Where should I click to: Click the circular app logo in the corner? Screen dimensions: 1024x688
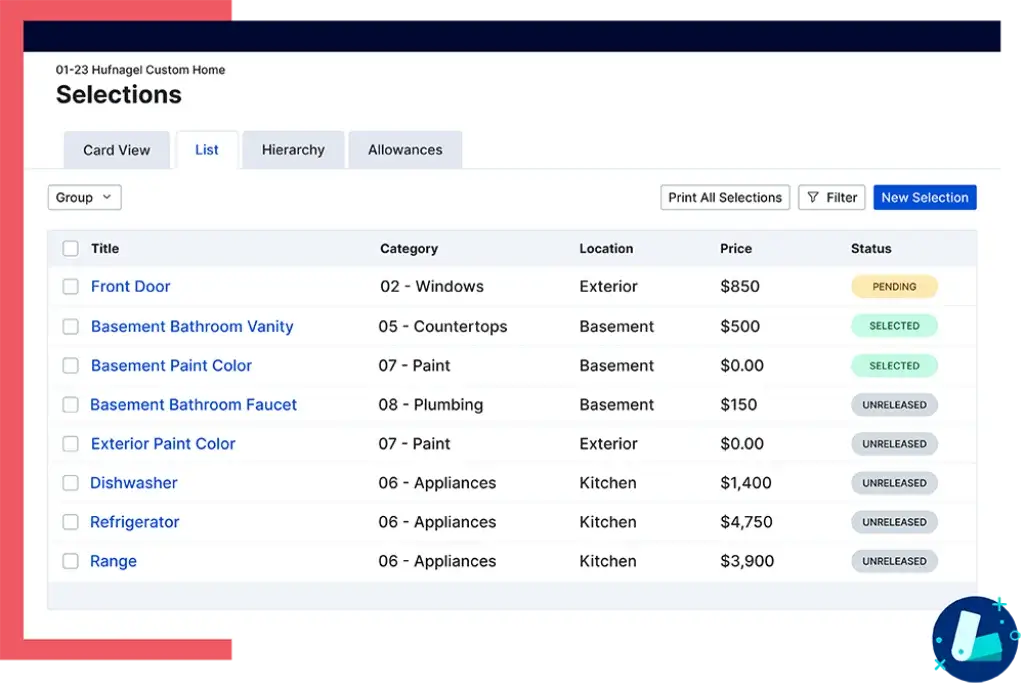[x=972, y=637]
